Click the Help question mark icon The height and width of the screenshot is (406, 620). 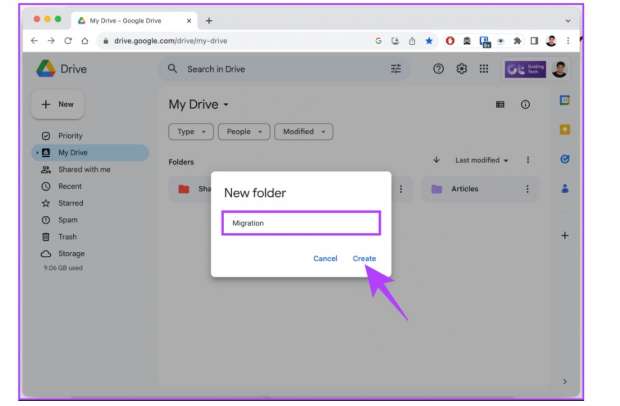point(438,69)
